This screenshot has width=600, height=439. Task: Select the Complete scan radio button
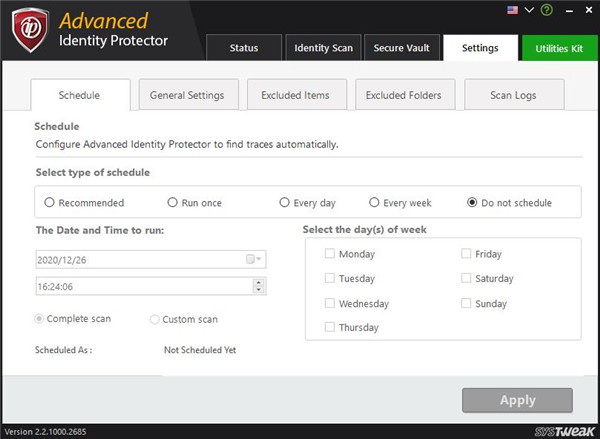tap(39, 318)
